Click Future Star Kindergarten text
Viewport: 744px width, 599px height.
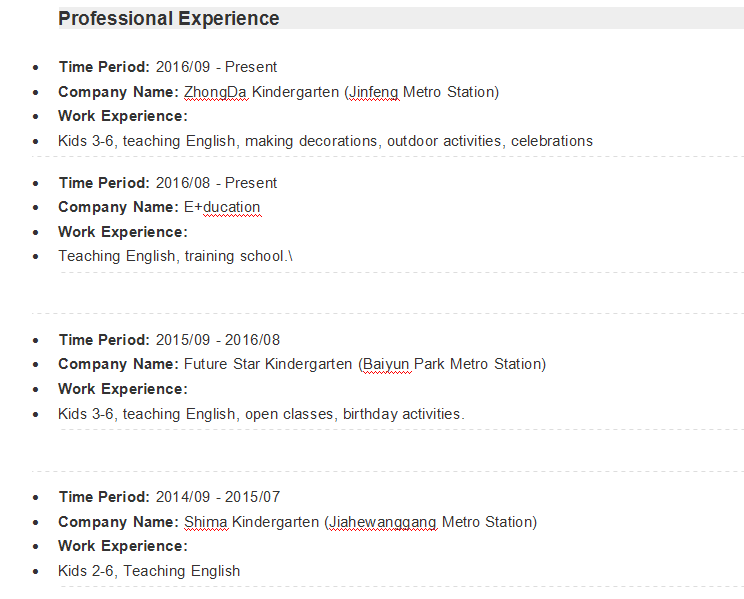click(268, 364)
